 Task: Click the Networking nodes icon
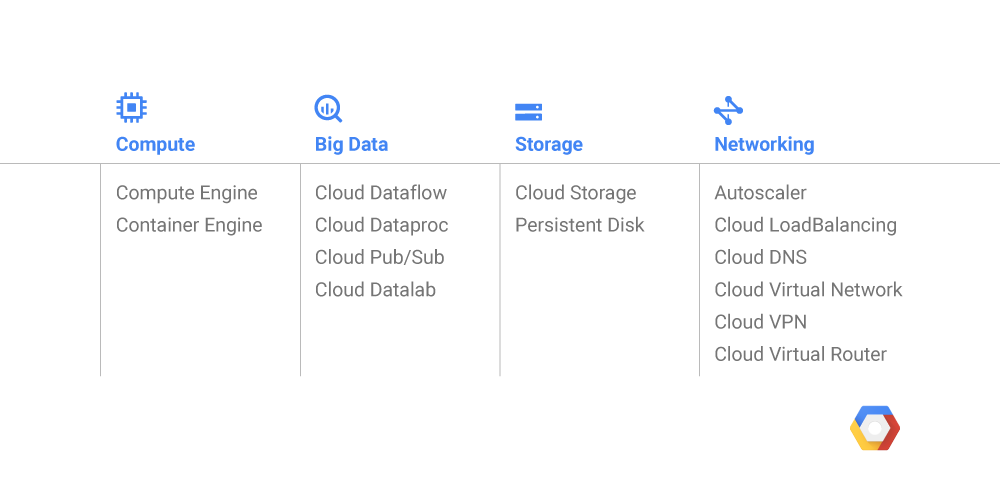tap(728, 110)
